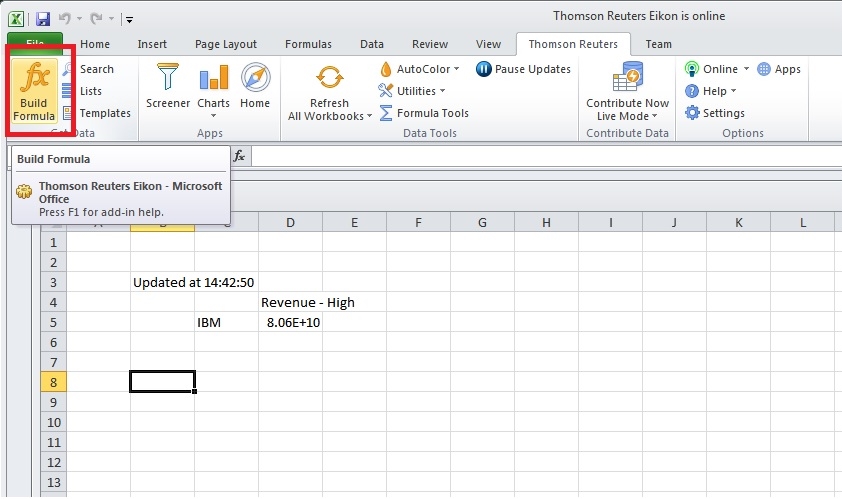Switch to the Home ribbon tab
842x499 pixels.
pyautogui.click(x=95, y=44)
